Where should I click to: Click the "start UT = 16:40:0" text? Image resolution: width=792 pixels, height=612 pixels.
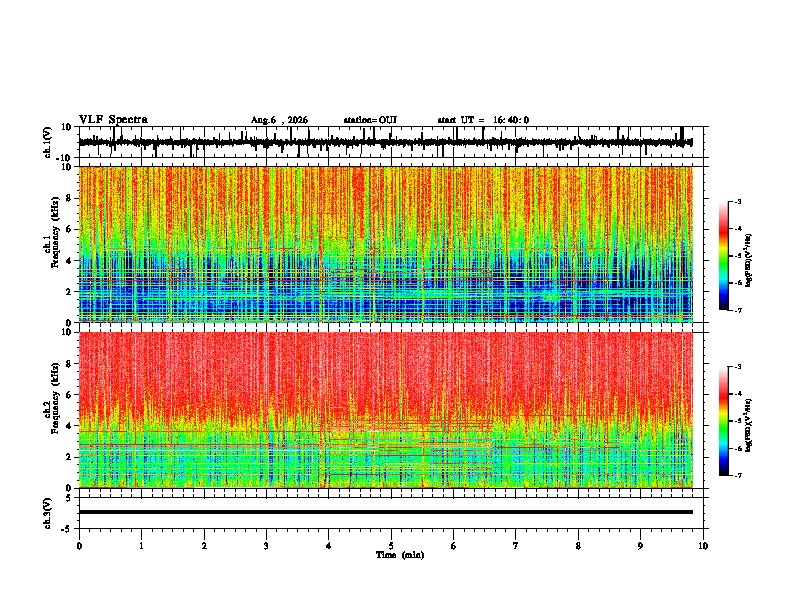[x=483, y=120]
